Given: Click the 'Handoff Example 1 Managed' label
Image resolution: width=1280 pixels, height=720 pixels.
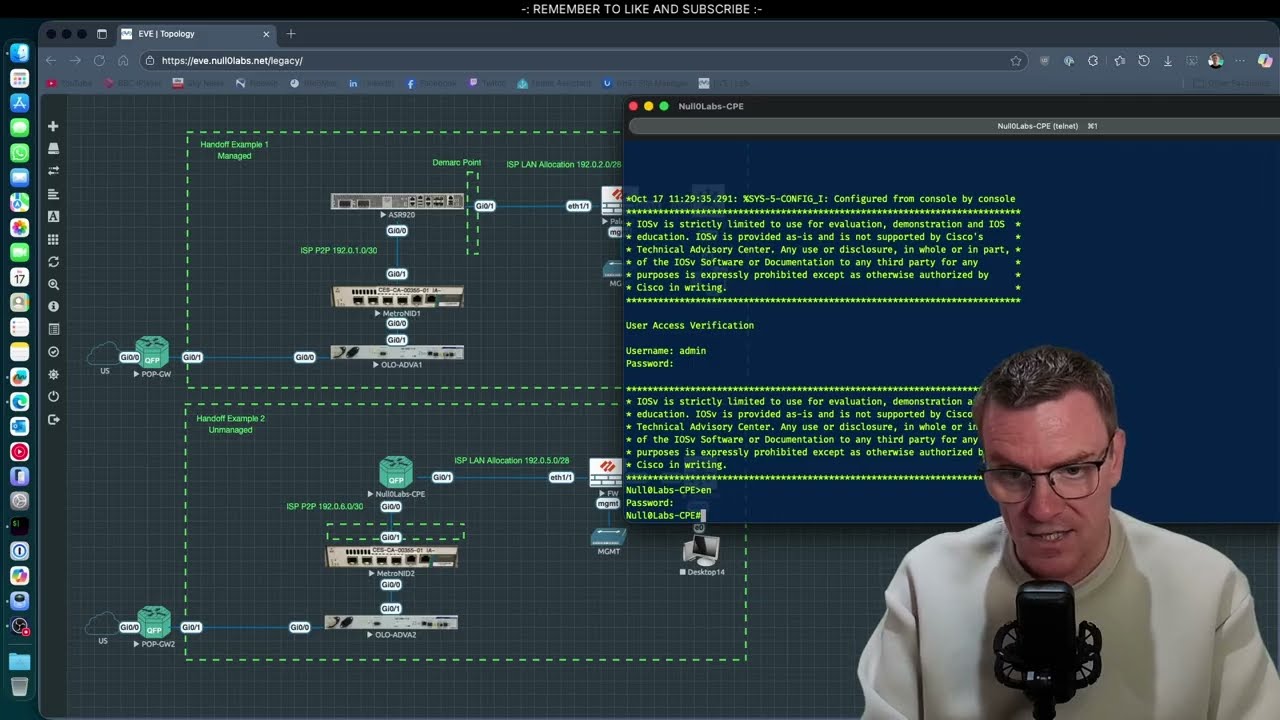Looking at the screenshot, I should pos(234,150).
